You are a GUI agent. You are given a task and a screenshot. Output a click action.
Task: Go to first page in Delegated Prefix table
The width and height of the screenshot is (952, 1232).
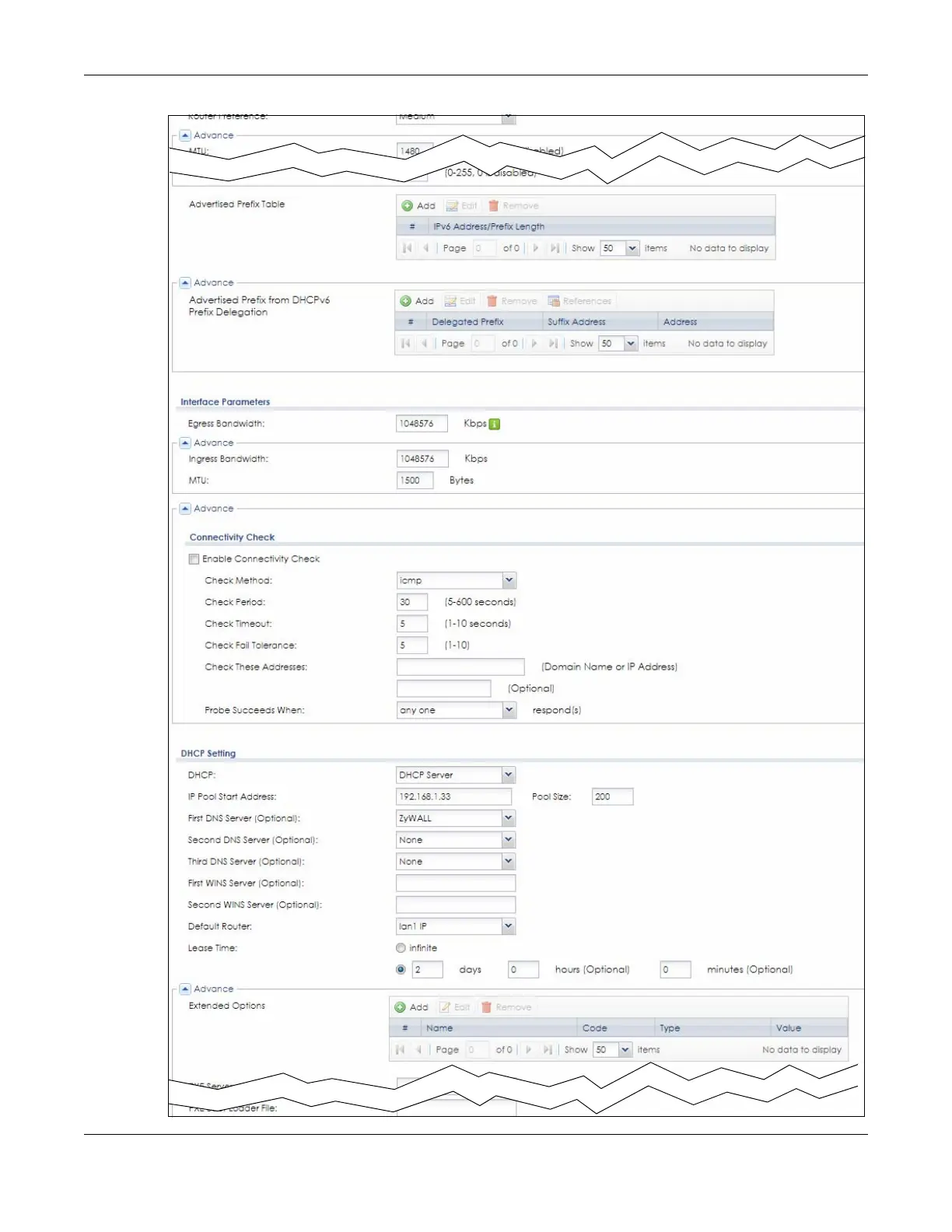click(405, 343)
